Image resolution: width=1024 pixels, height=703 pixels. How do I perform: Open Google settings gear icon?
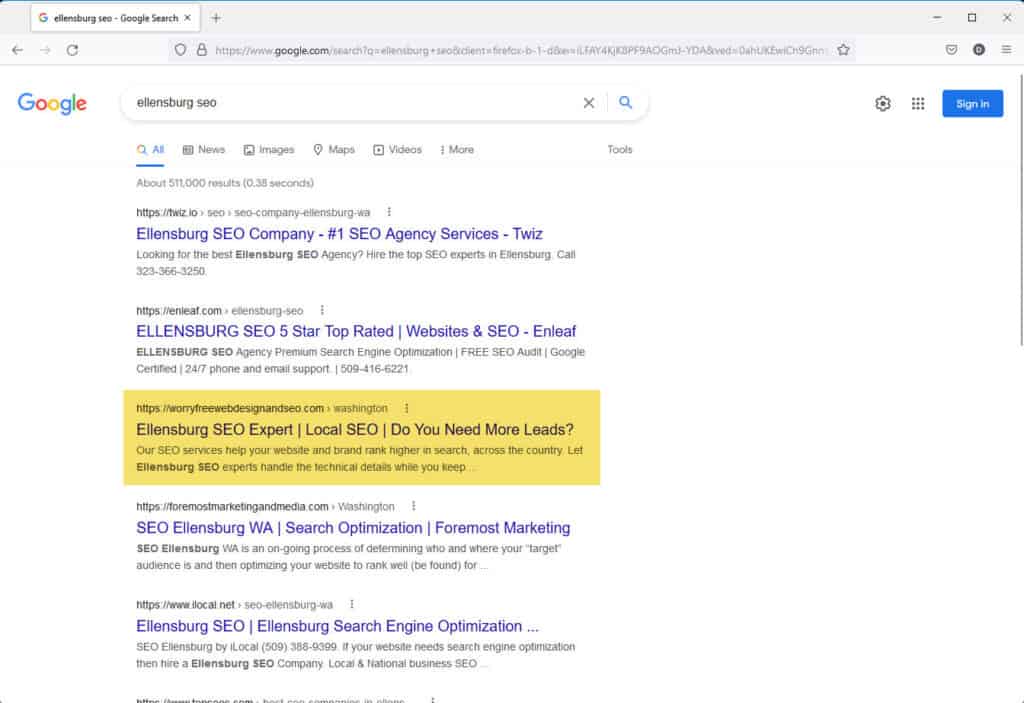883,103
